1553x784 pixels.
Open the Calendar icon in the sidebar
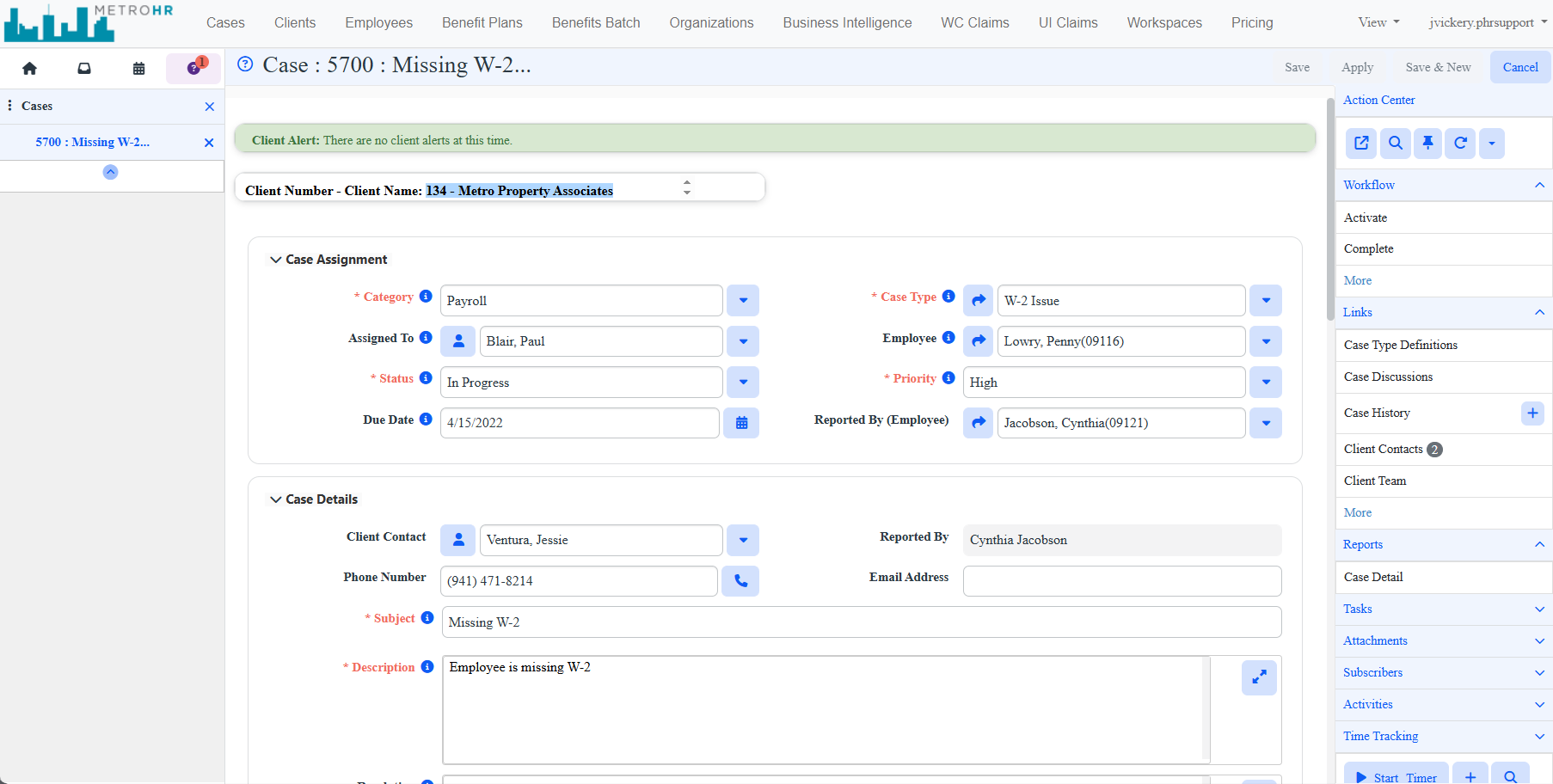pyautogui.click(x=138, y=68)
